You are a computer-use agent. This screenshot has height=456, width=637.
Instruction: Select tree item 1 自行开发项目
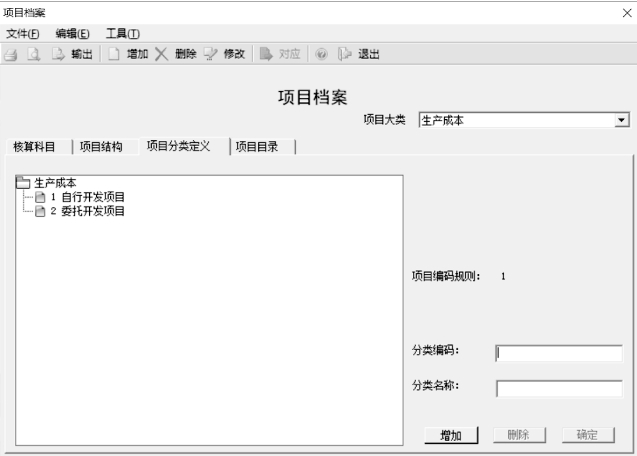87,197
